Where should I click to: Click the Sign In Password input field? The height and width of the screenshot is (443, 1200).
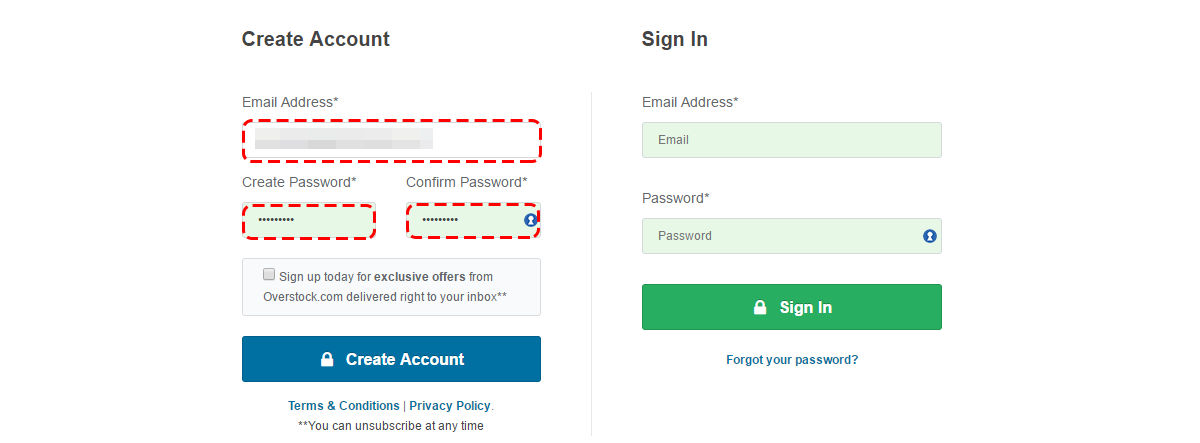click(x=792, y=236)
